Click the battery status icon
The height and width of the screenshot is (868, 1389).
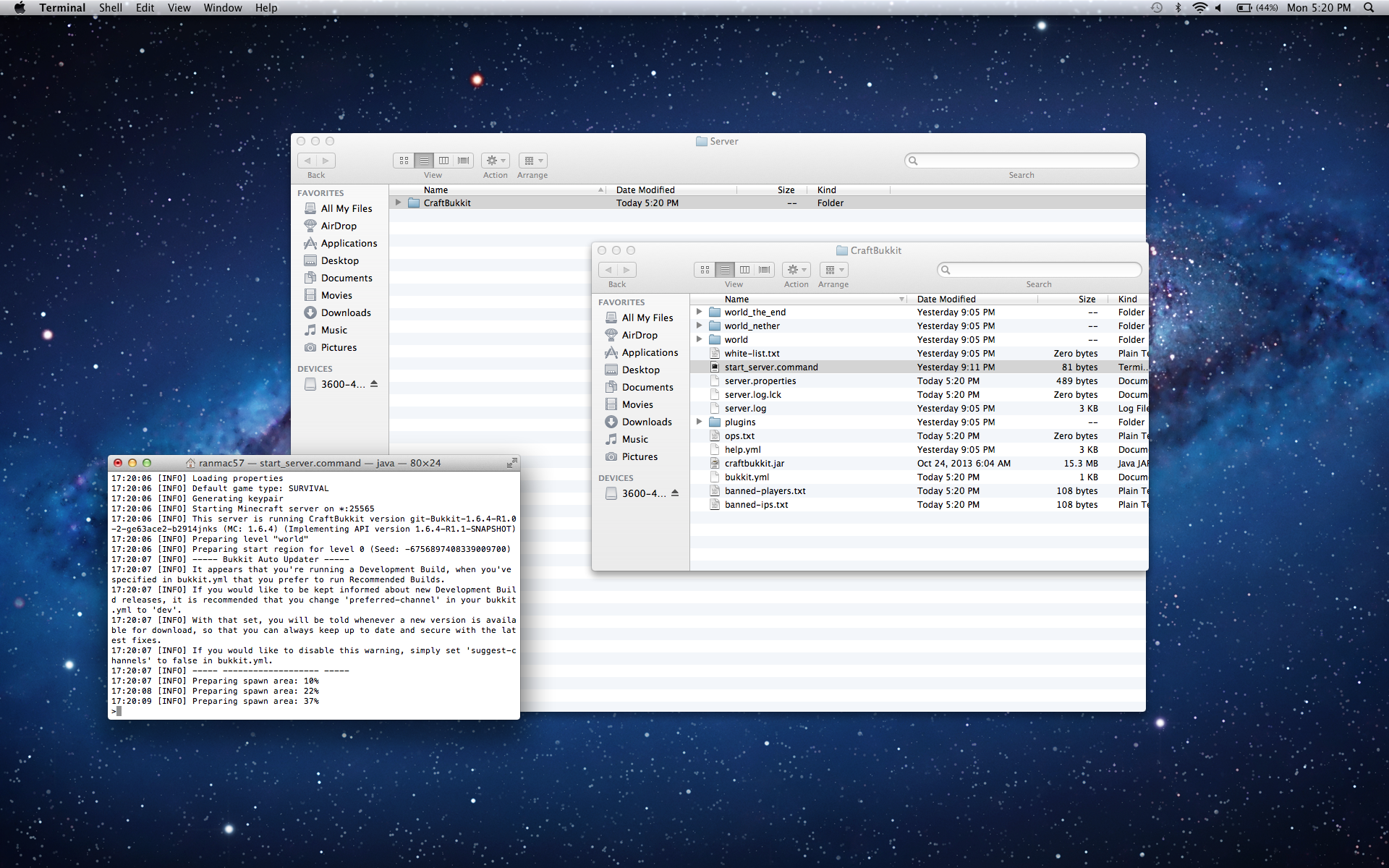click(x=1244, y=8)
